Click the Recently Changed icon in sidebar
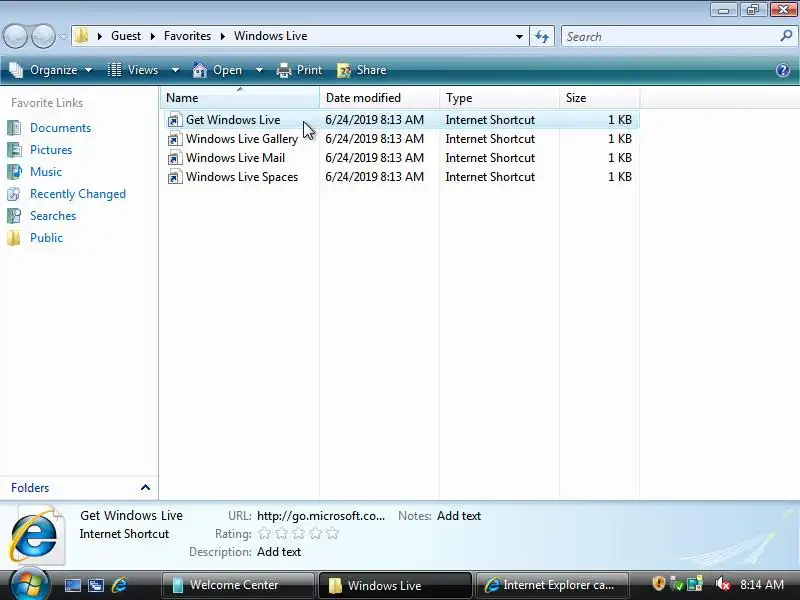 14,194
